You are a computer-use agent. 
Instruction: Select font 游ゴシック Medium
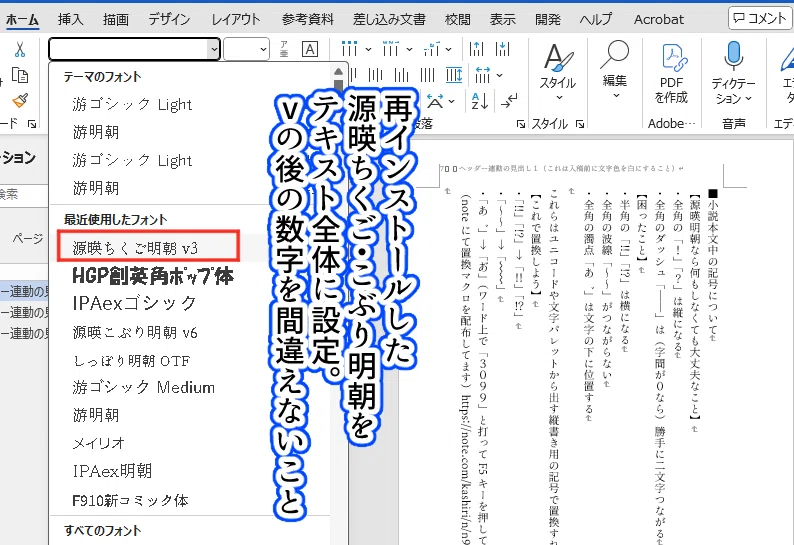coord(143,387)
